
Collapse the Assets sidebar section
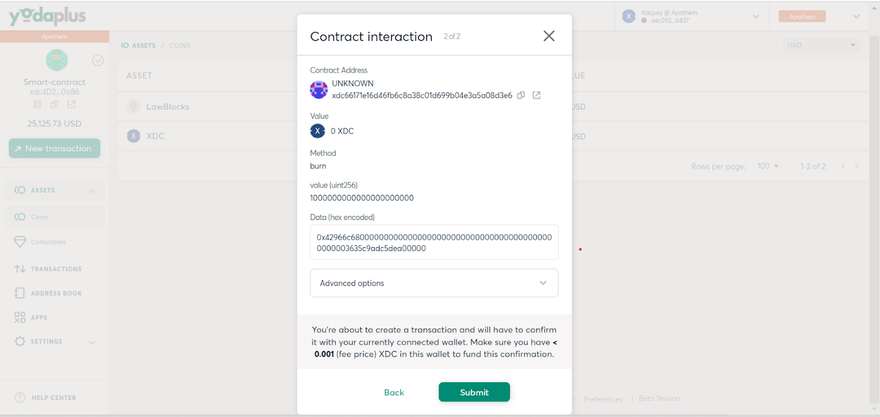(x=92, y=190)
